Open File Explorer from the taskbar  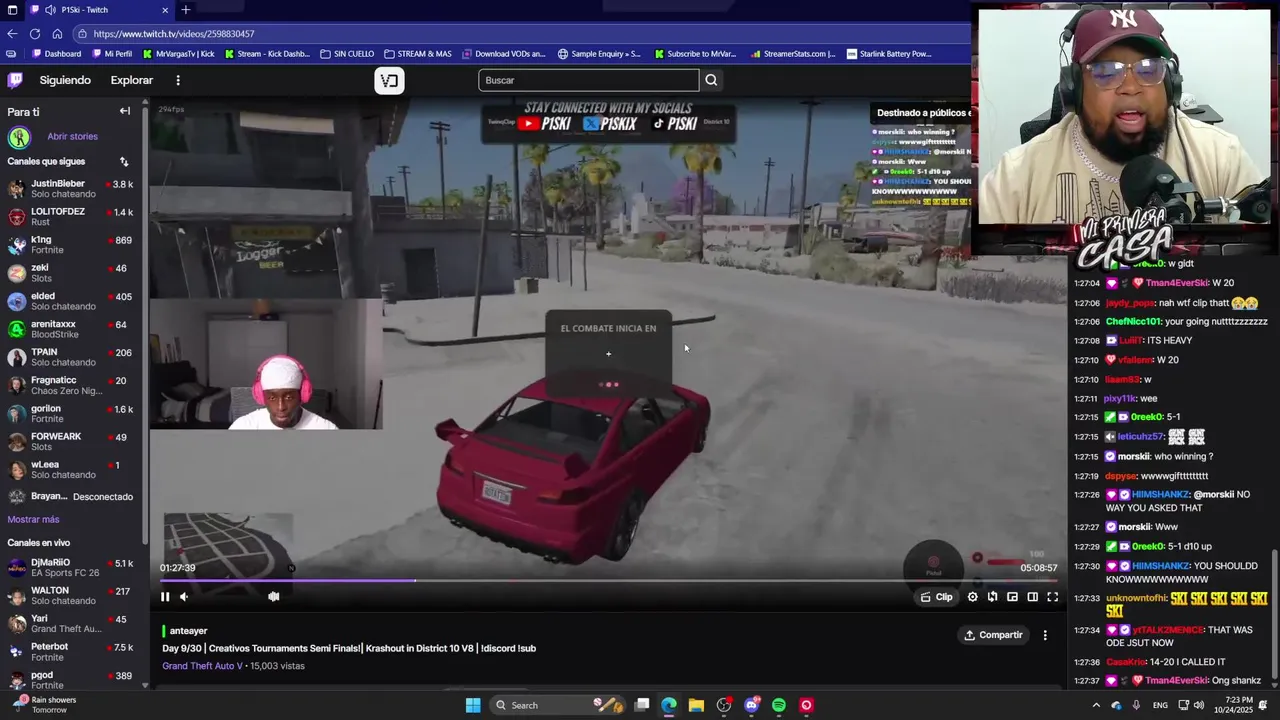(696, 705)
